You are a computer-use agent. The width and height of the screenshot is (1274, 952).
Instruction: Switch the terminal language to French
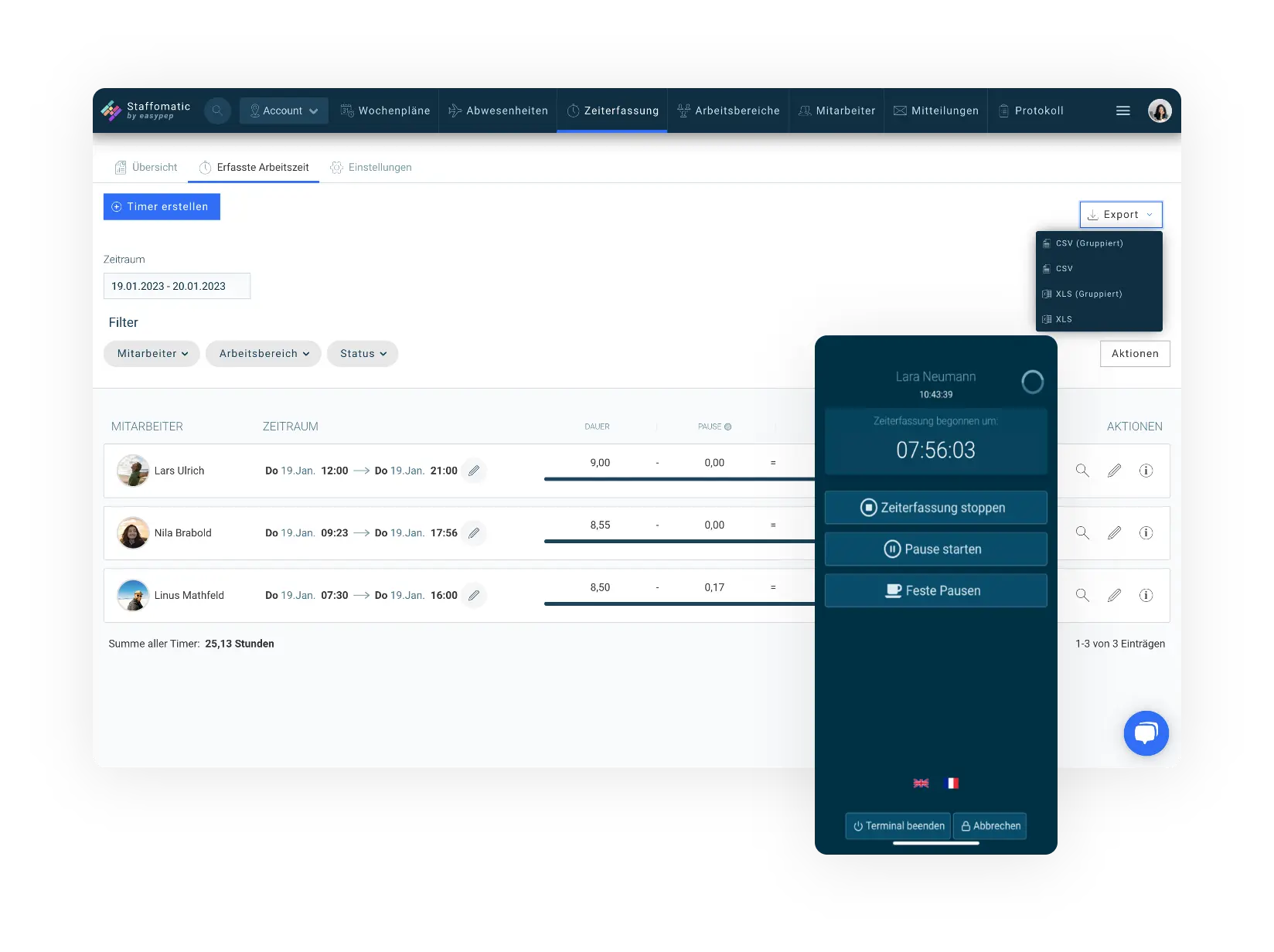click(952, 783)
